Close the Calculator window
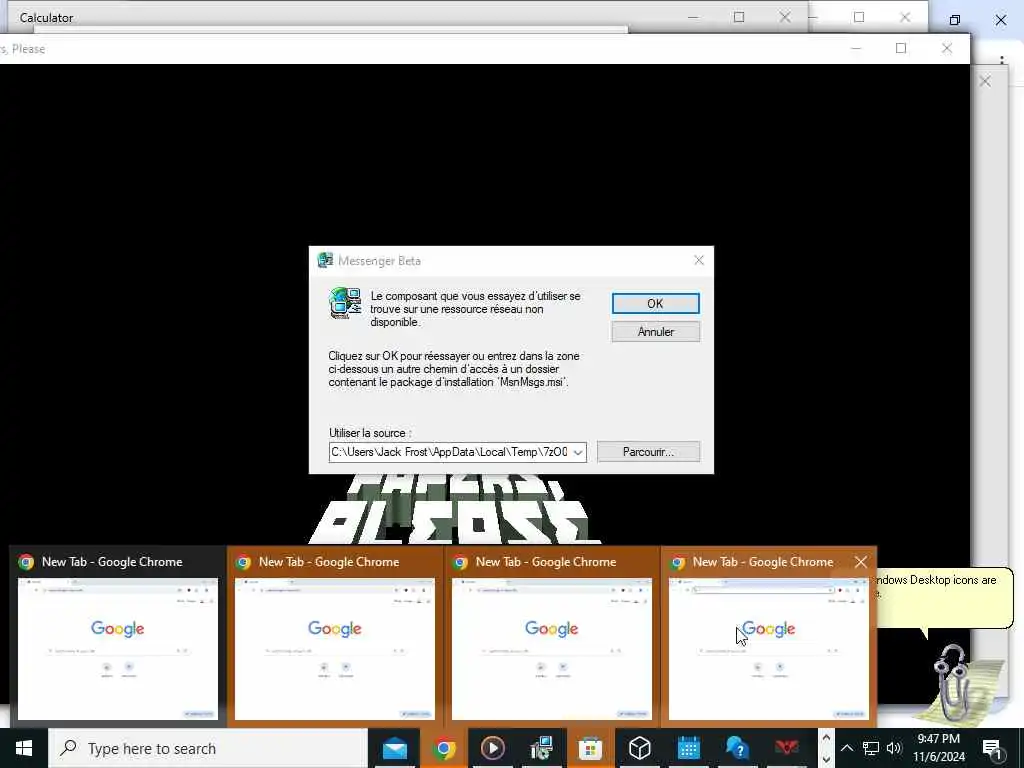The image size is (1024, 768). click(785, 18)
